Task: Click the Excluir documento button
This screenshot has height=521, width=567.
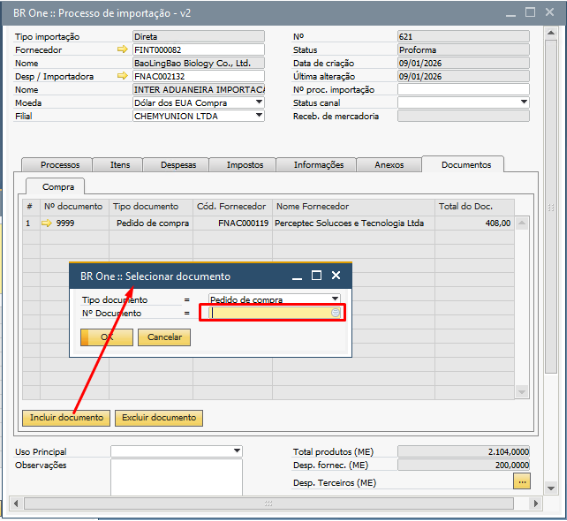Action: click(x=159, y=418)
